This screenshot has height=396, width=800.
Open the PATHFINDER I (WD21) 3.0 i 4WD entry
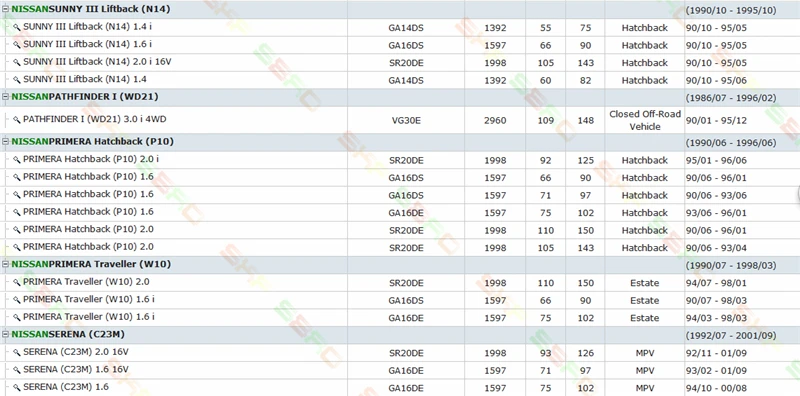[94, 119]
